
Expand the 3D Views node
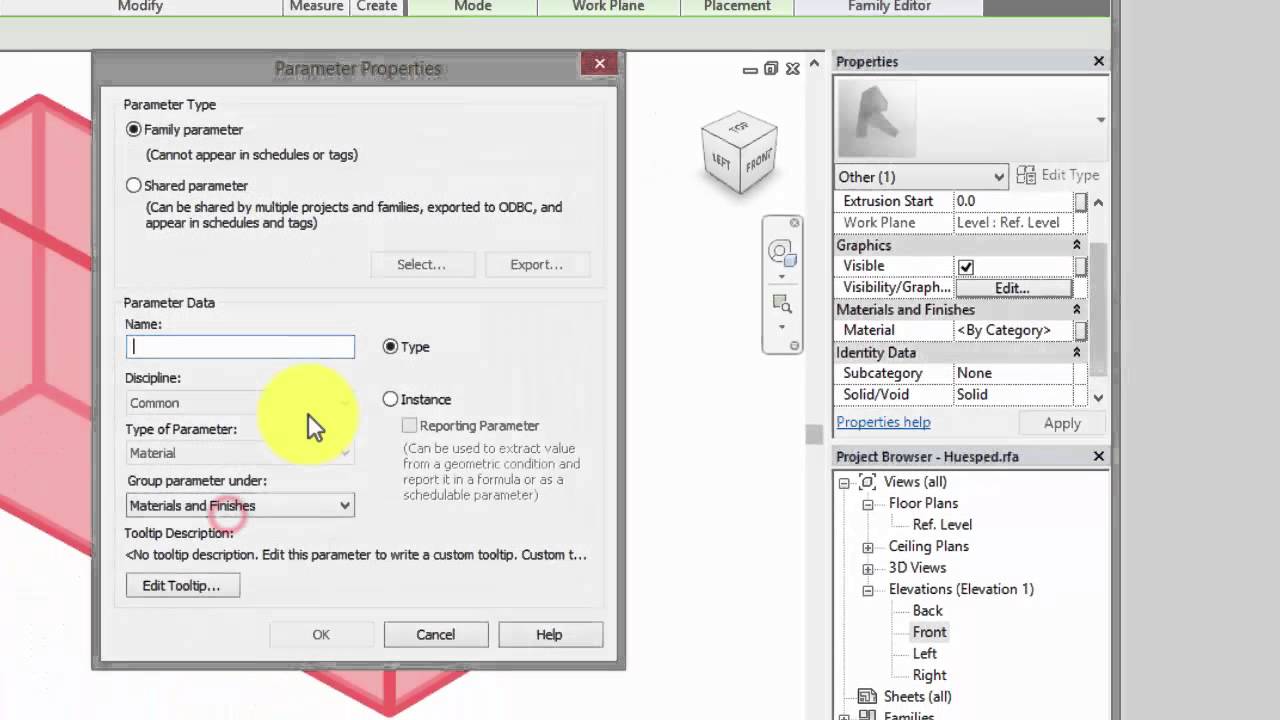click(x=868, y=569)
